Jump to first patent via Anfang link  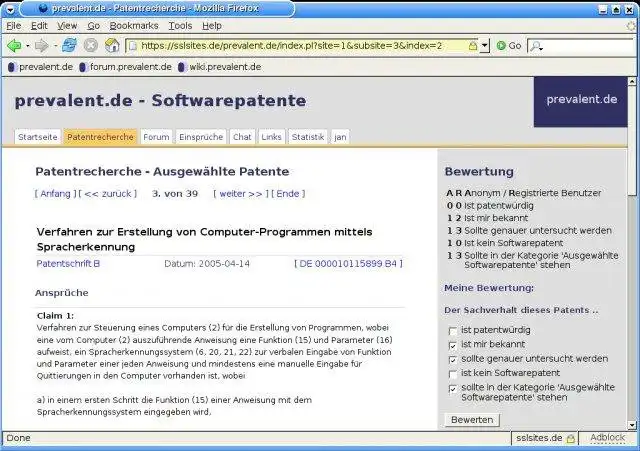pos(55,193)
